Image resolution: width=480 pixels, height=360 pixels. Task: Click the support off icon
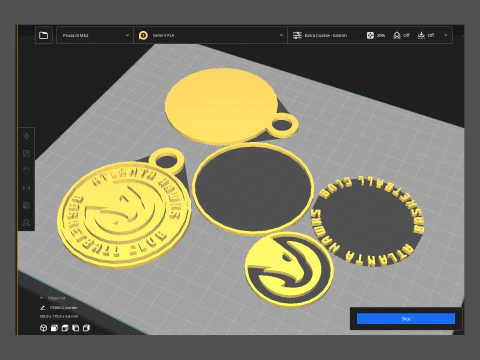coord(397,35)
